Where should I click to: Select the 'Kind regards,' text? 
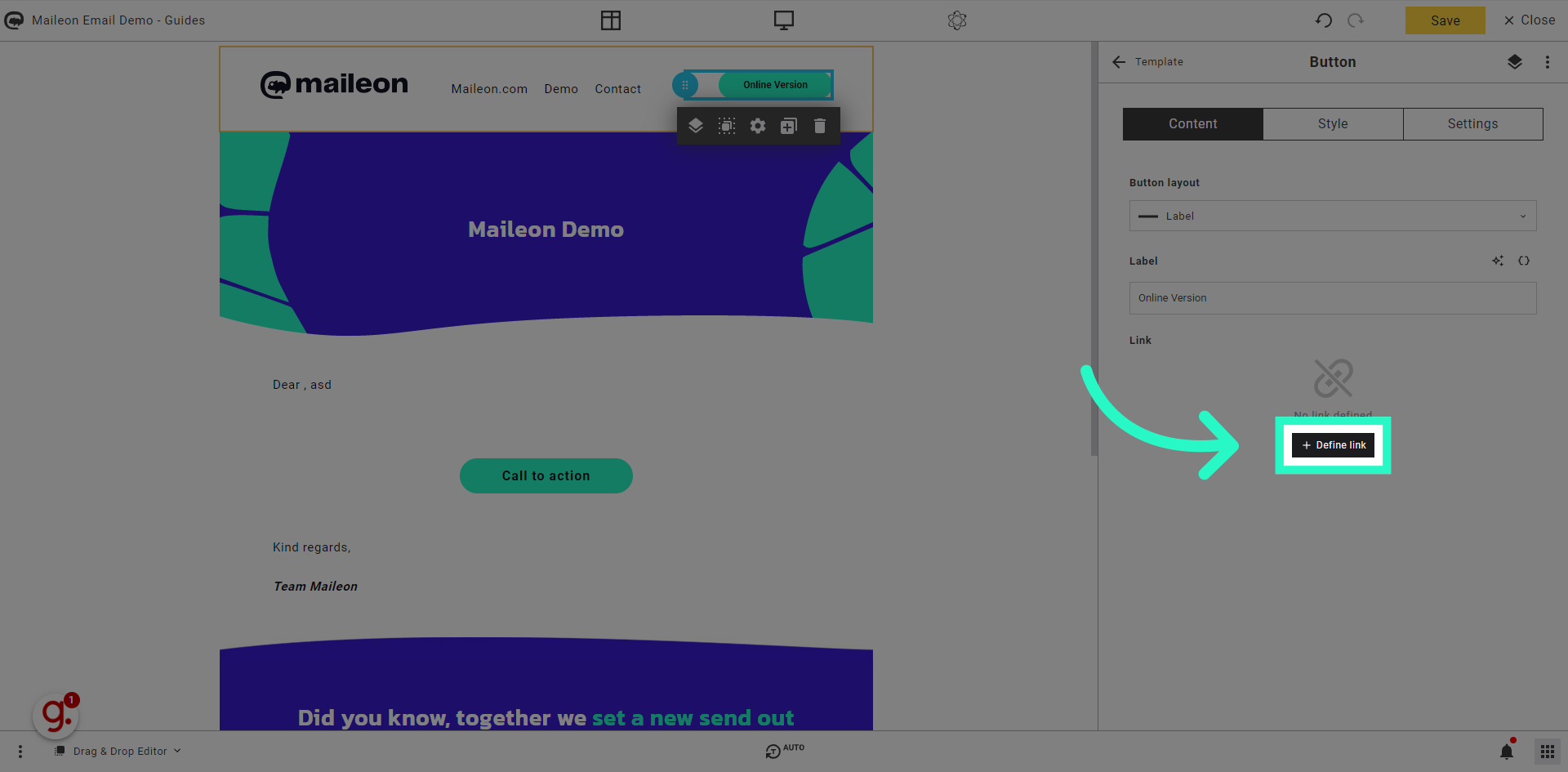tap(312, 547)
